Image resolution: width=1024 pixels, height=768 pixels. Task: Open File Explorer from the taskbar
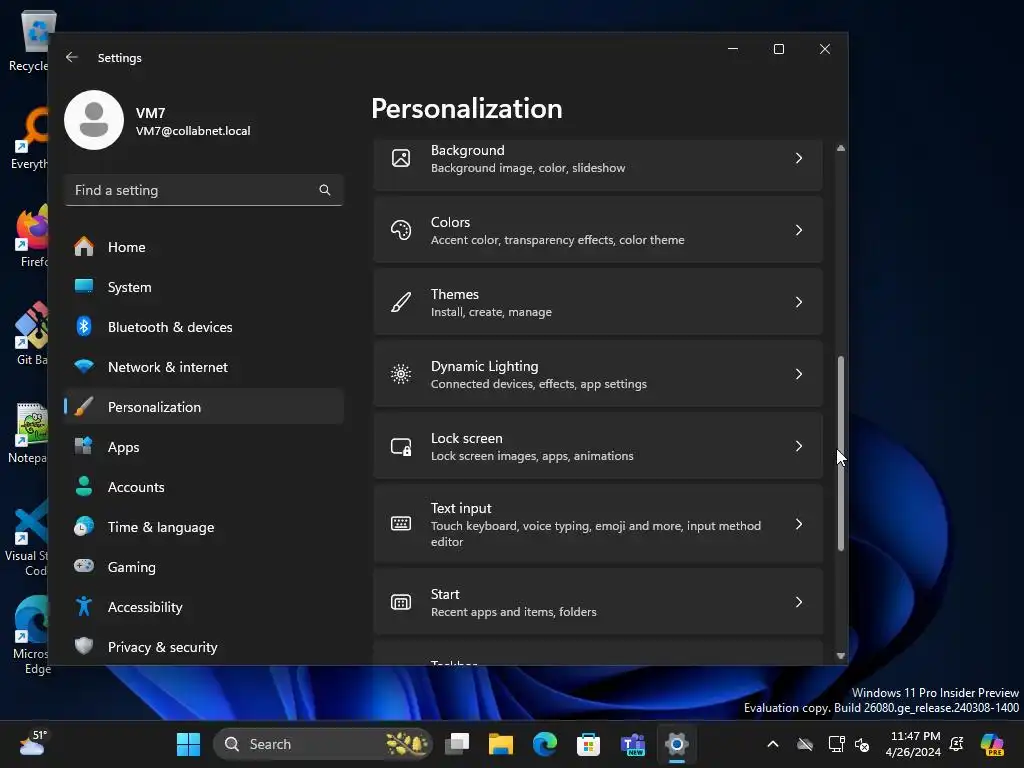(501, 744)
